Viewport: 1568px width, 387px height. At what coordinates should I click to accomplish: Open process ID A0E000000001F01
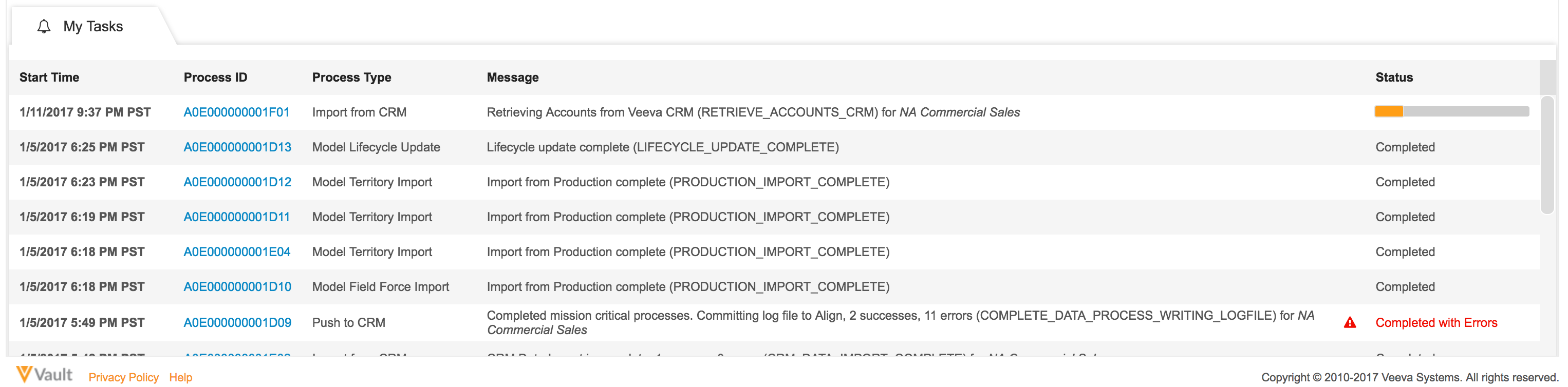[236, 112]
